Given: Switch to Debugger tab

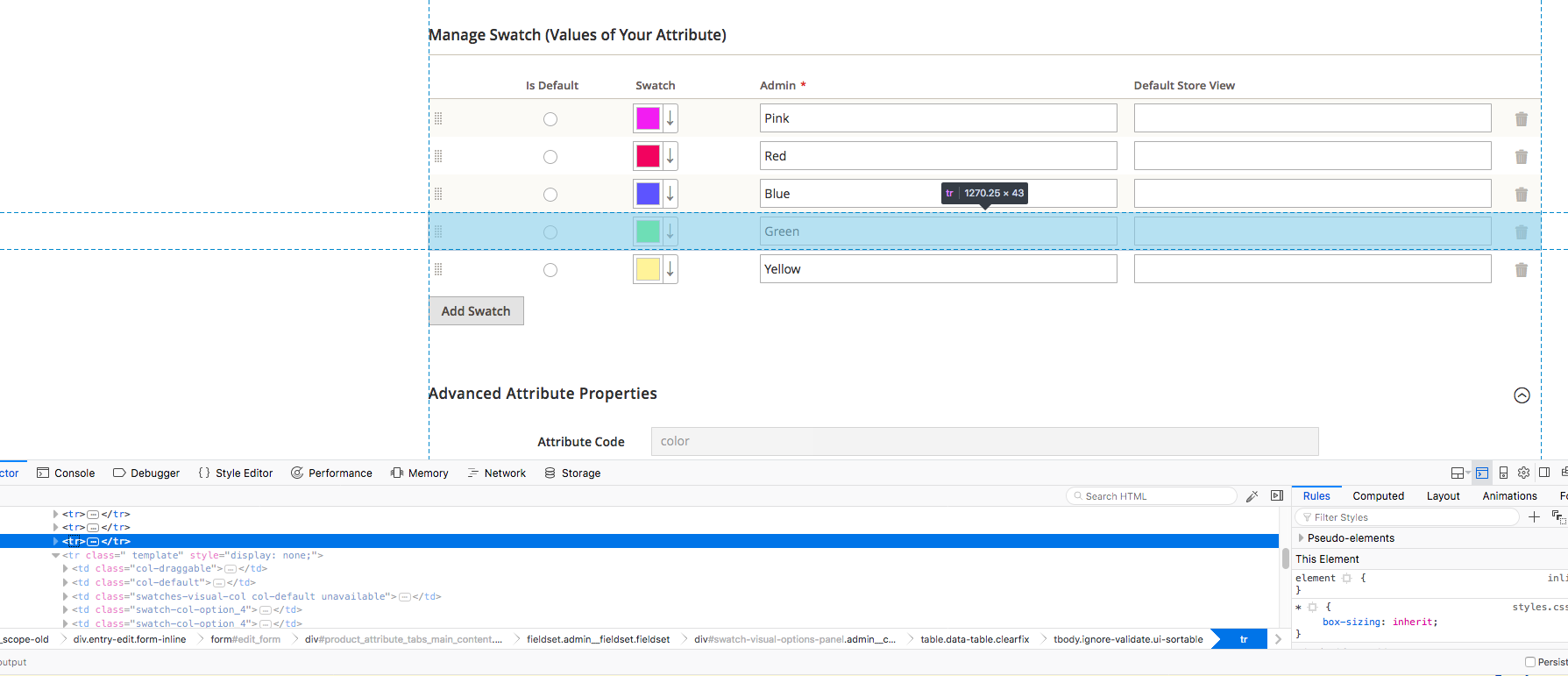Looking at the screenshot, I should point(146,473).
